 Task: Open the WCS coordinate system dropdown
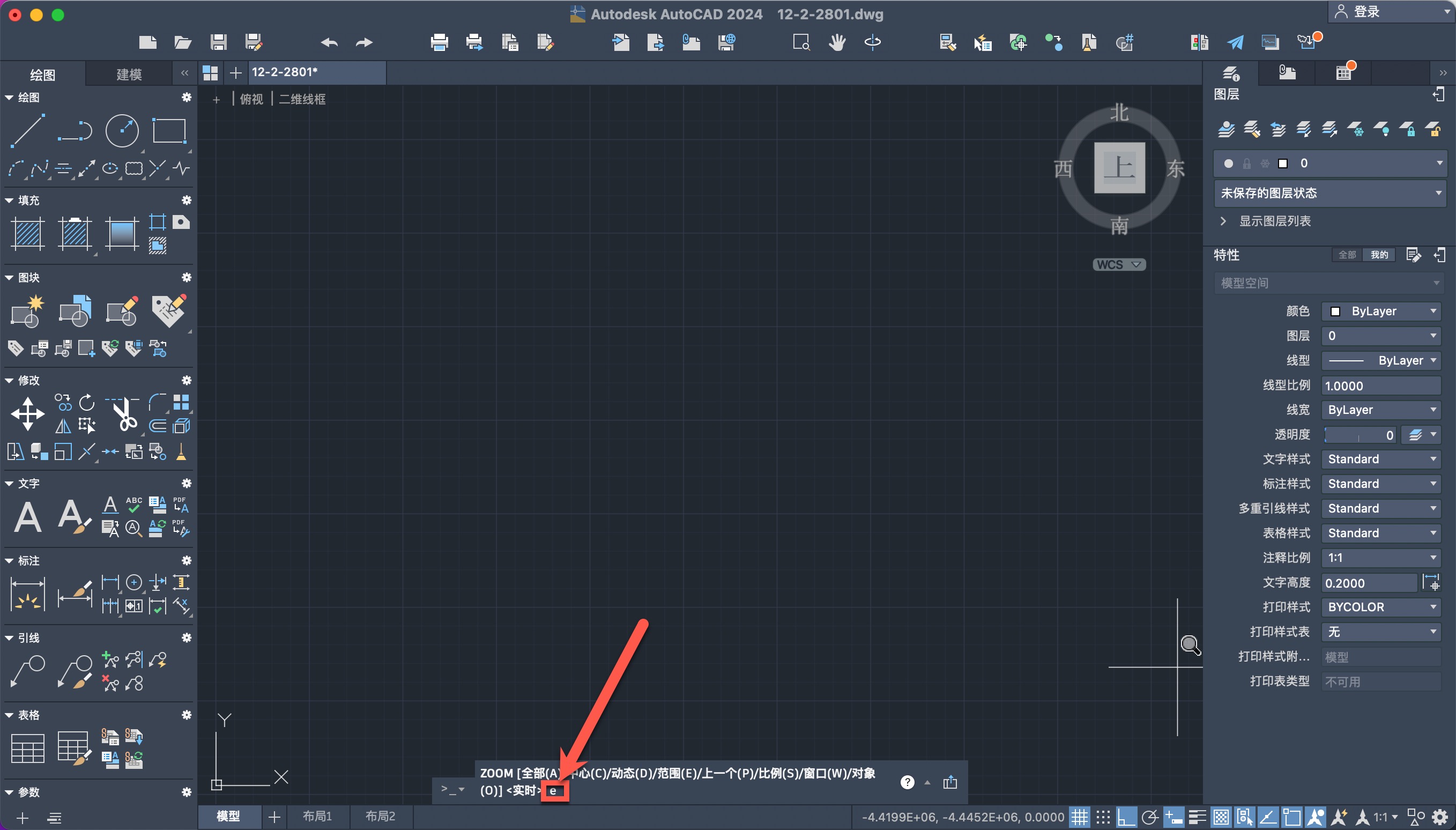click(1119, 264)
